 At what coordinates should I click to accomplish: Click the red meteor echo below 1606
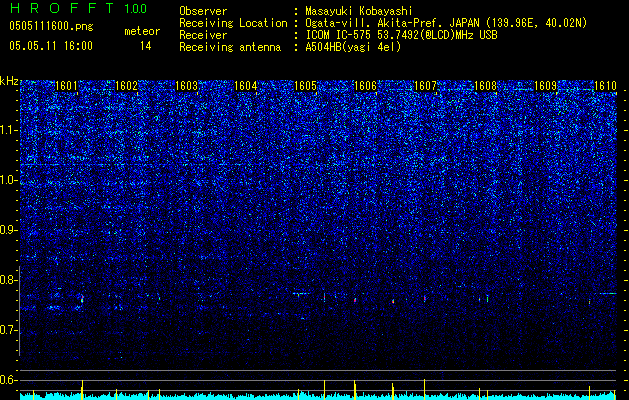point(355,300)
